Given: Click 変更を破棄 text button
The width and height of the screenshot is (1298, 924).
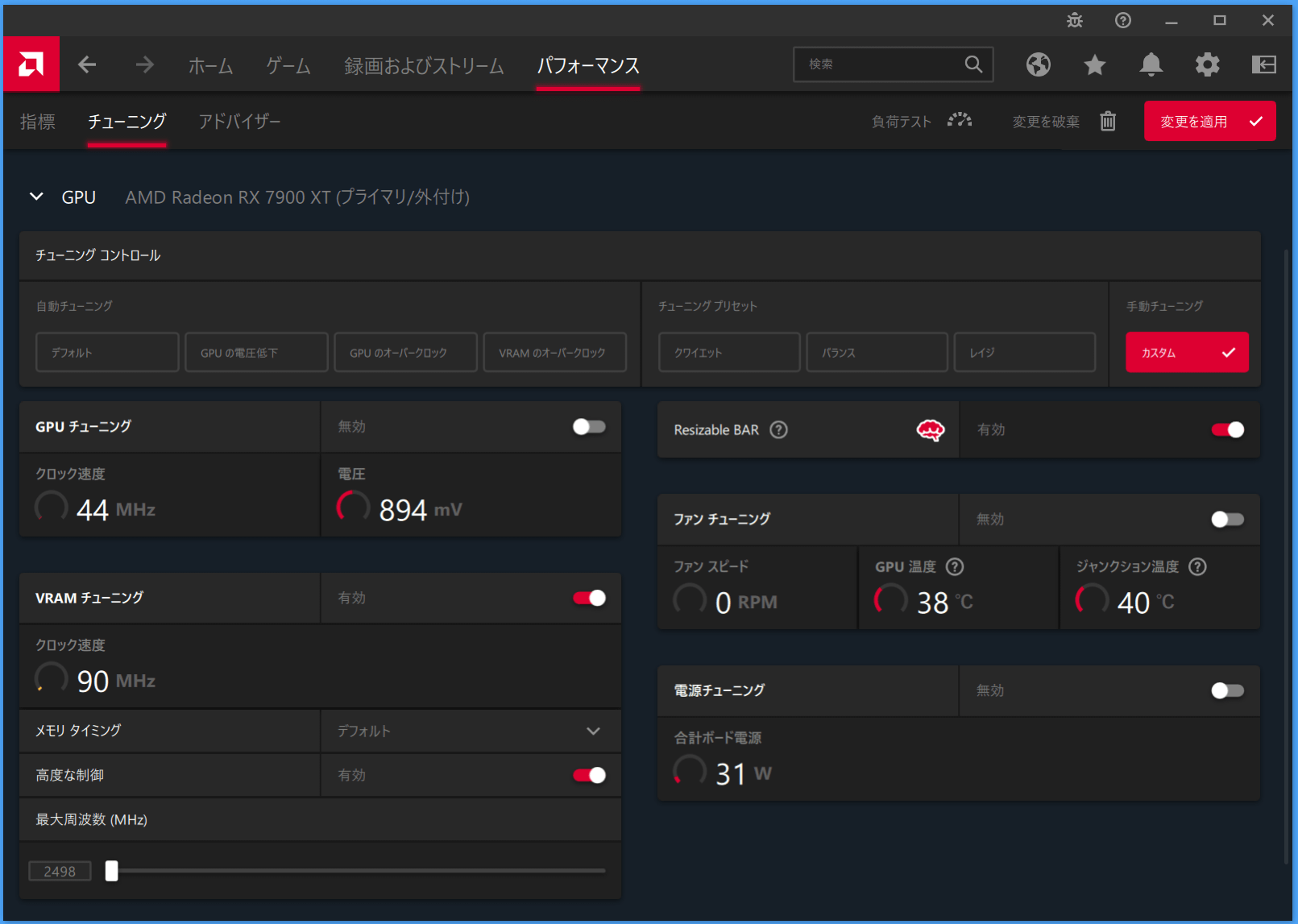Looking at the screenshot, I should [x=1046, y=122].
